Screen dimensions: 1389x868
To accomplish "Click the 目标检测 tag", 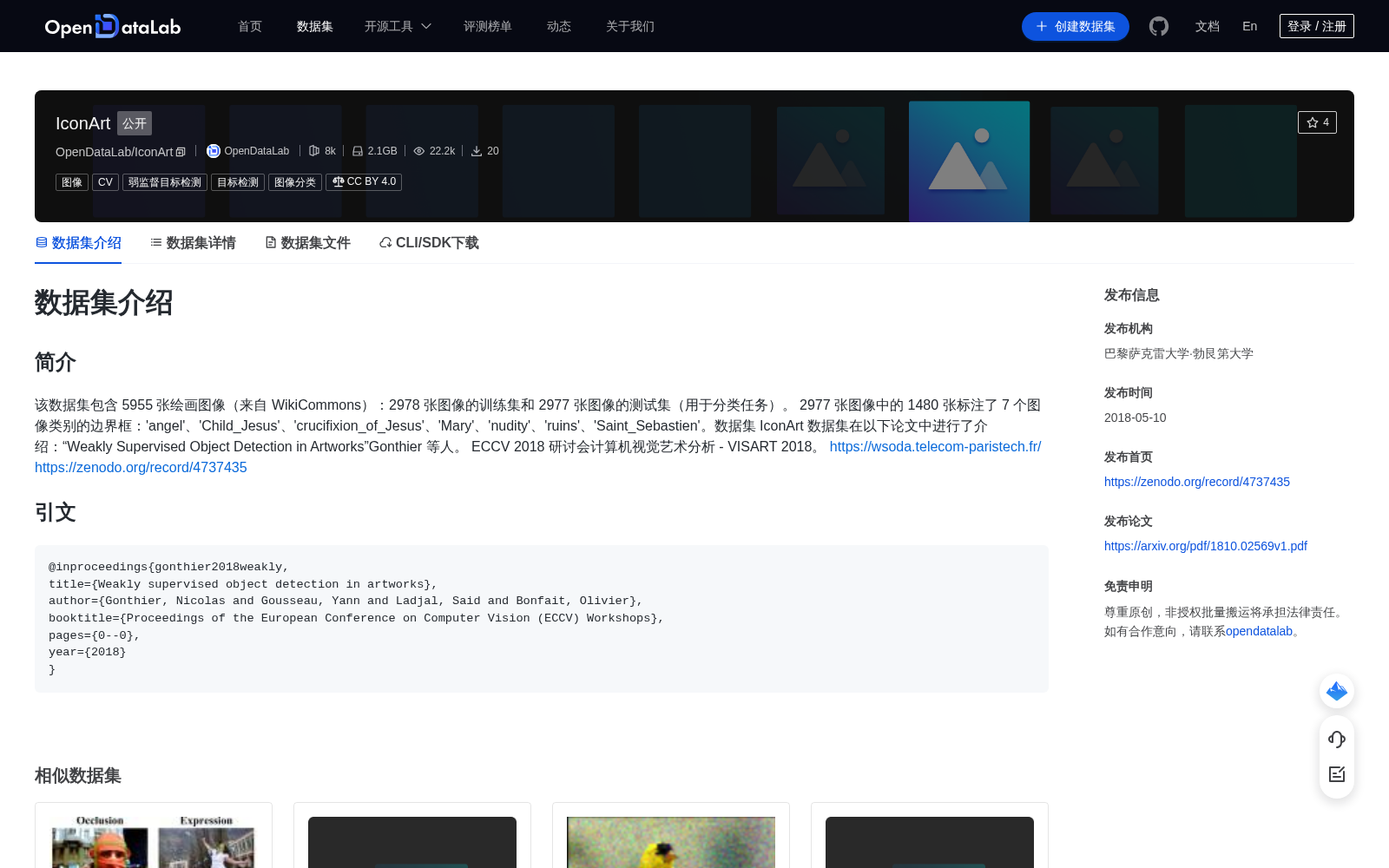I will (x=238, y=182).
